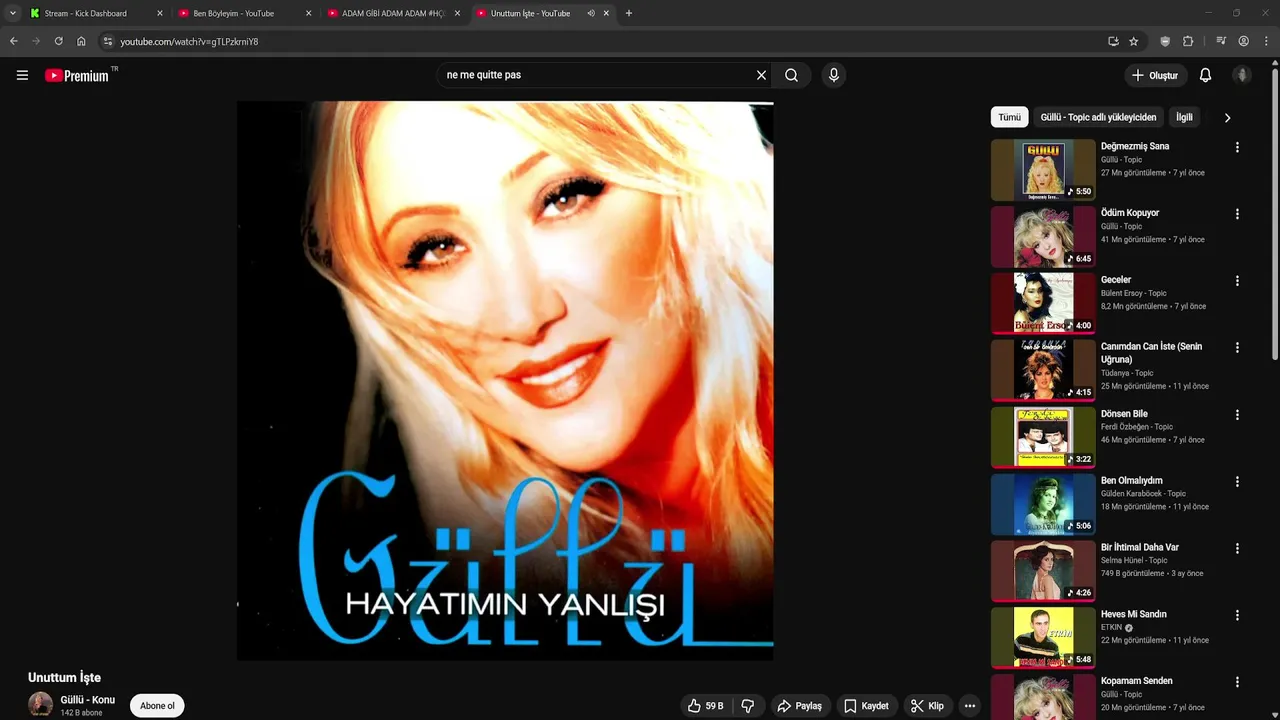
Task: Run search with the magnifier button
Action: [791, 75]
